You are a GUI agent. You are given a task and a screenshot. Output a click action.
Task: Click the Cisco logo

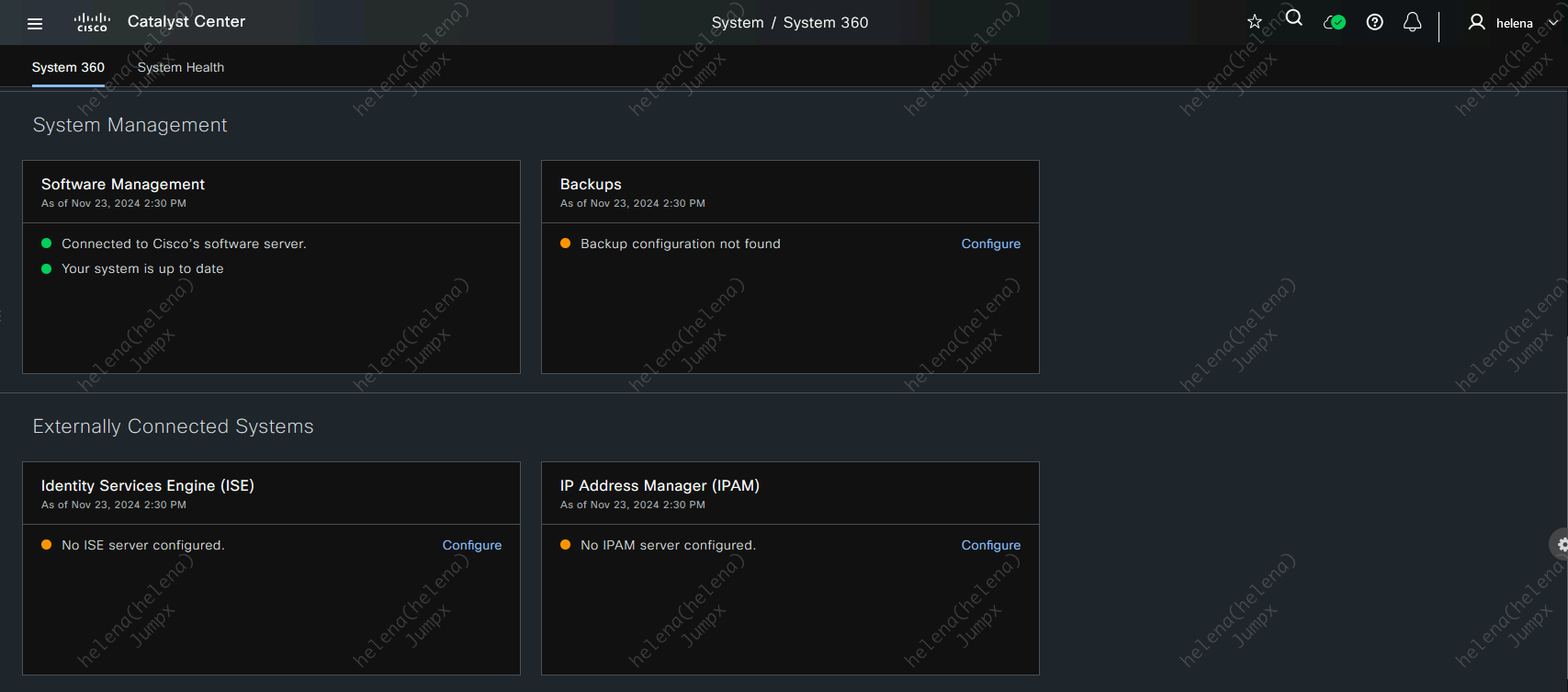92,23
